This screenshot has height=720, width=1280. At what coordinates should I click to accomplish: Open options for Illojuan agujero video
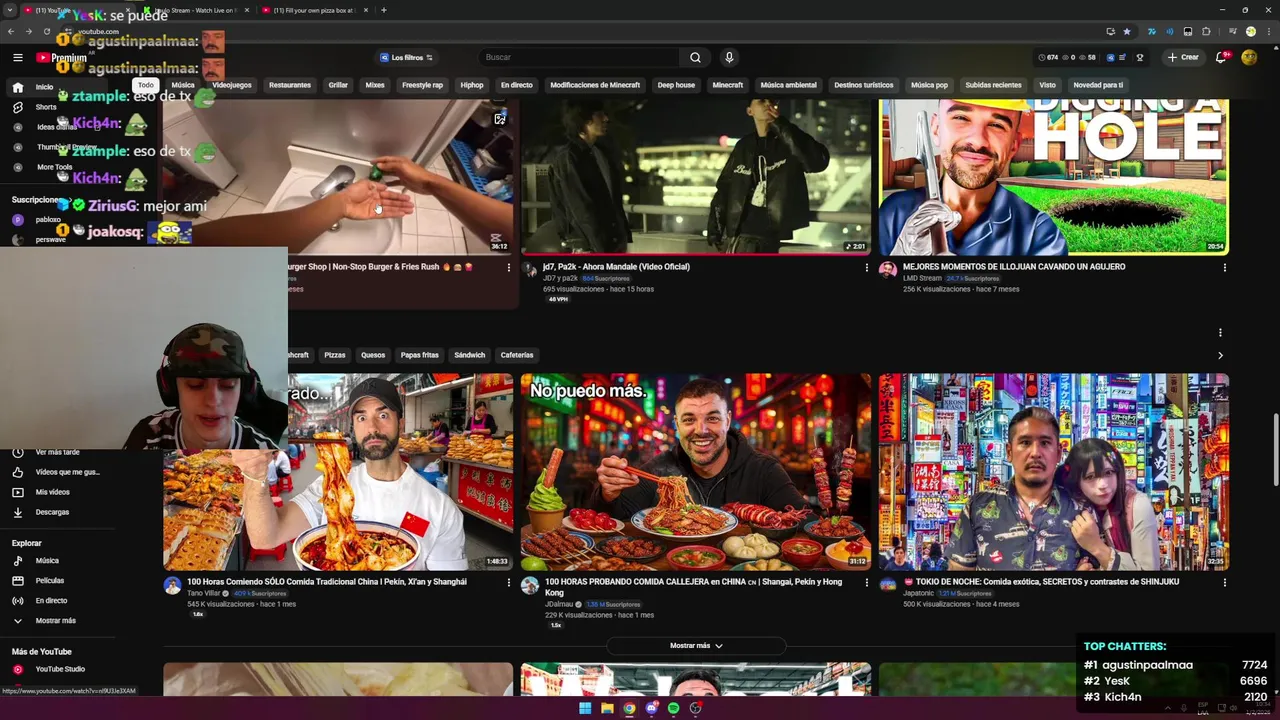click(x=1224, y=267)
